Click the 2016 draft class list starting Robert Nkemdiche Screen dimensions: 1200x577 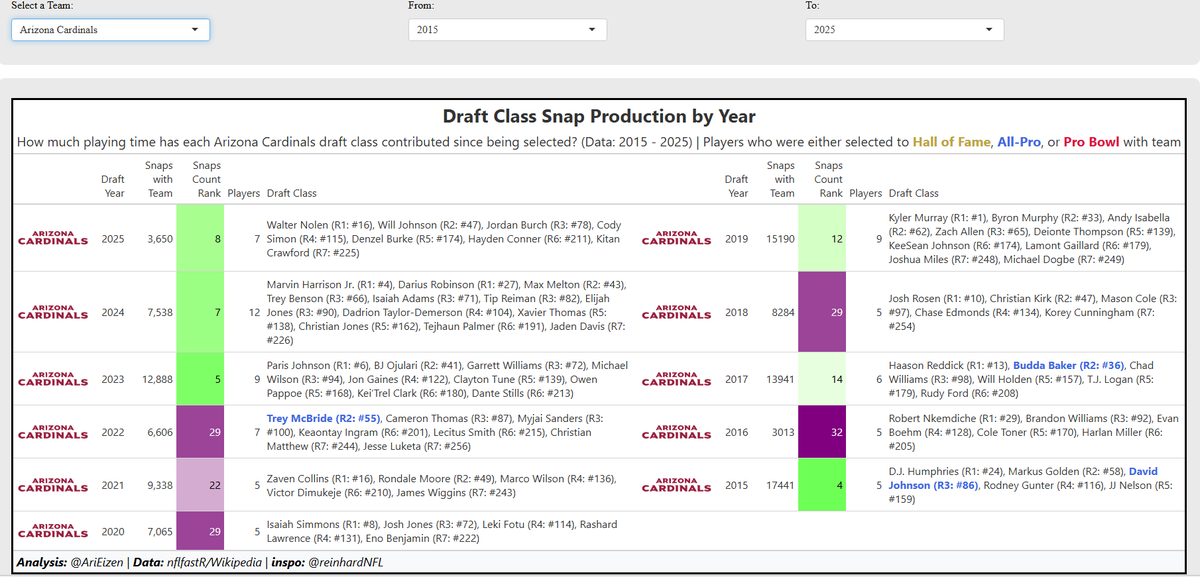(x=1035, y=433)
